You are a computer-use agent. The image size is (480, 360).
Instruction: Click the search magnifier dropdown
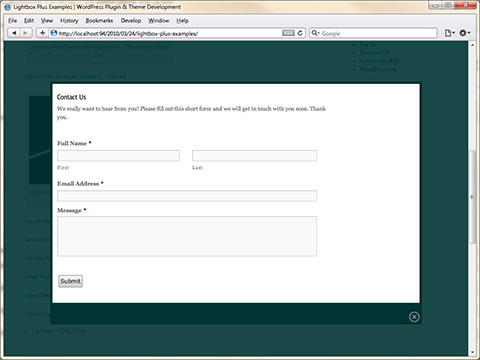[x=315, y=33]
